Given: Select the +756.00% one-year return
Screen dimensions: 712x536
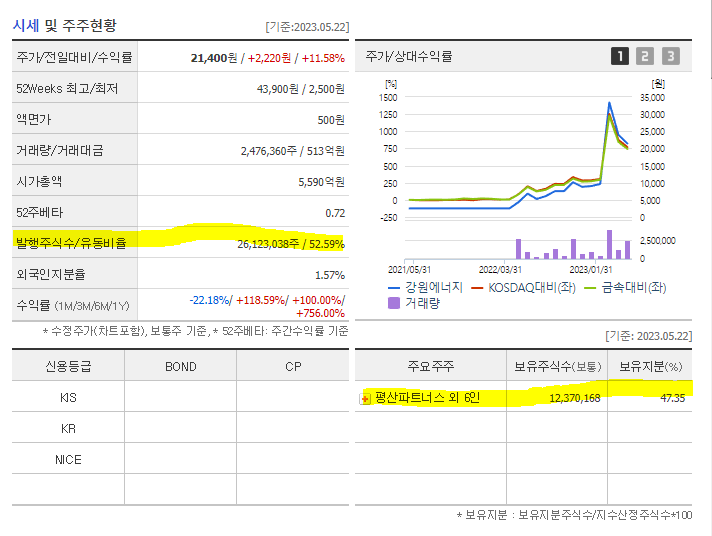Looking at the screenshot, I should [x=320, y=313].
